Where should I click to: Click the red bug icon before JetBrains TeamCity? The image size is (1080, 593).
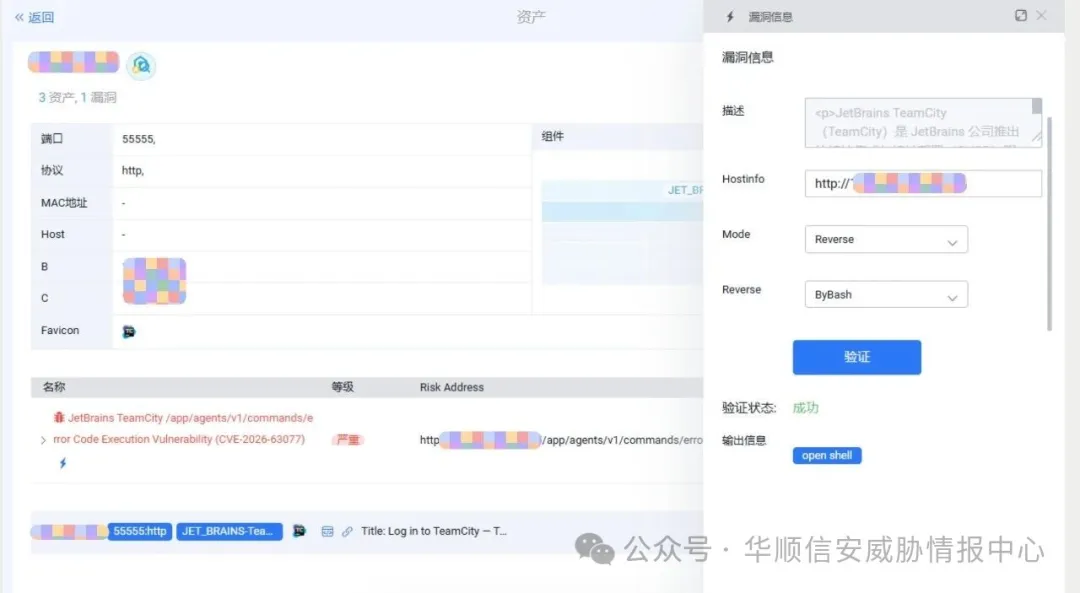tap(59, 417)
